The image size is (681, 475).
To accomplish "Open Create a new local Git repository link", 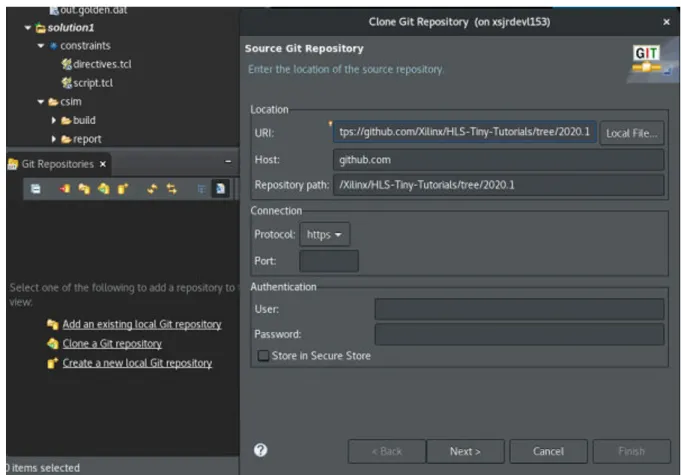I will [x=137, y=363].
